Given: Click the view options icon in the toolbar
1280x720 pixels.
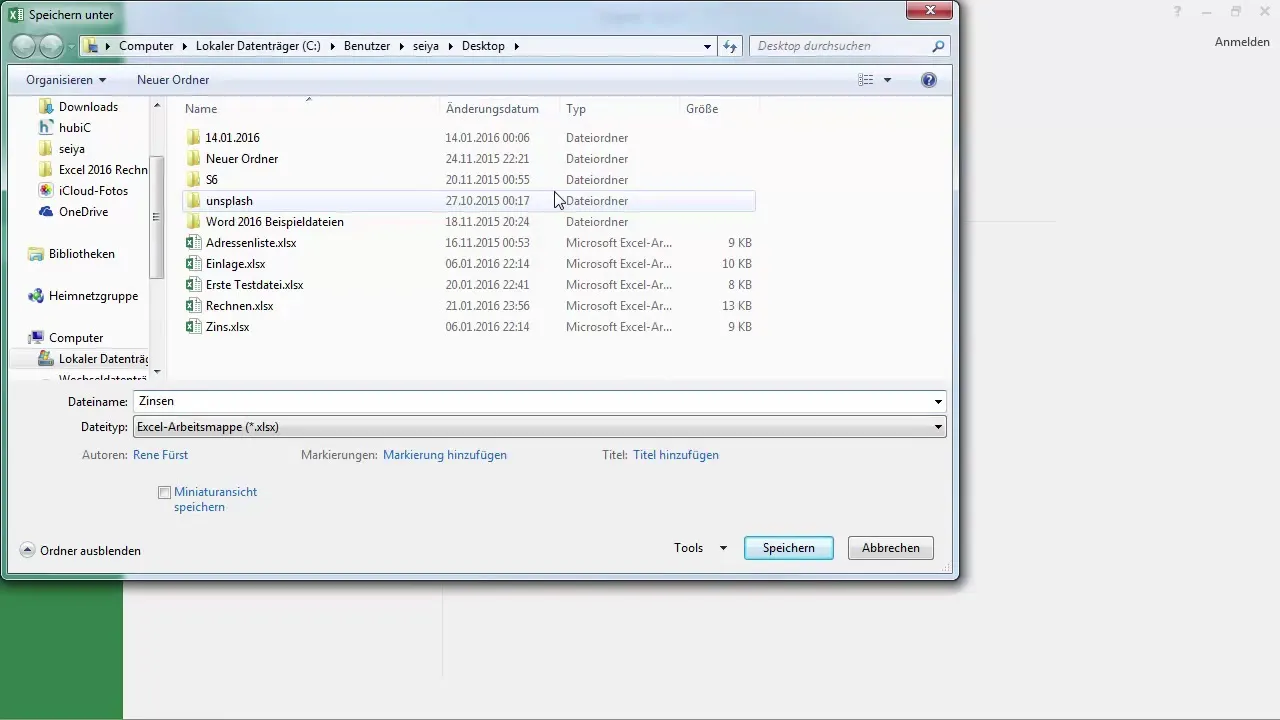Looking at the screenshot, I should point(866,80).
